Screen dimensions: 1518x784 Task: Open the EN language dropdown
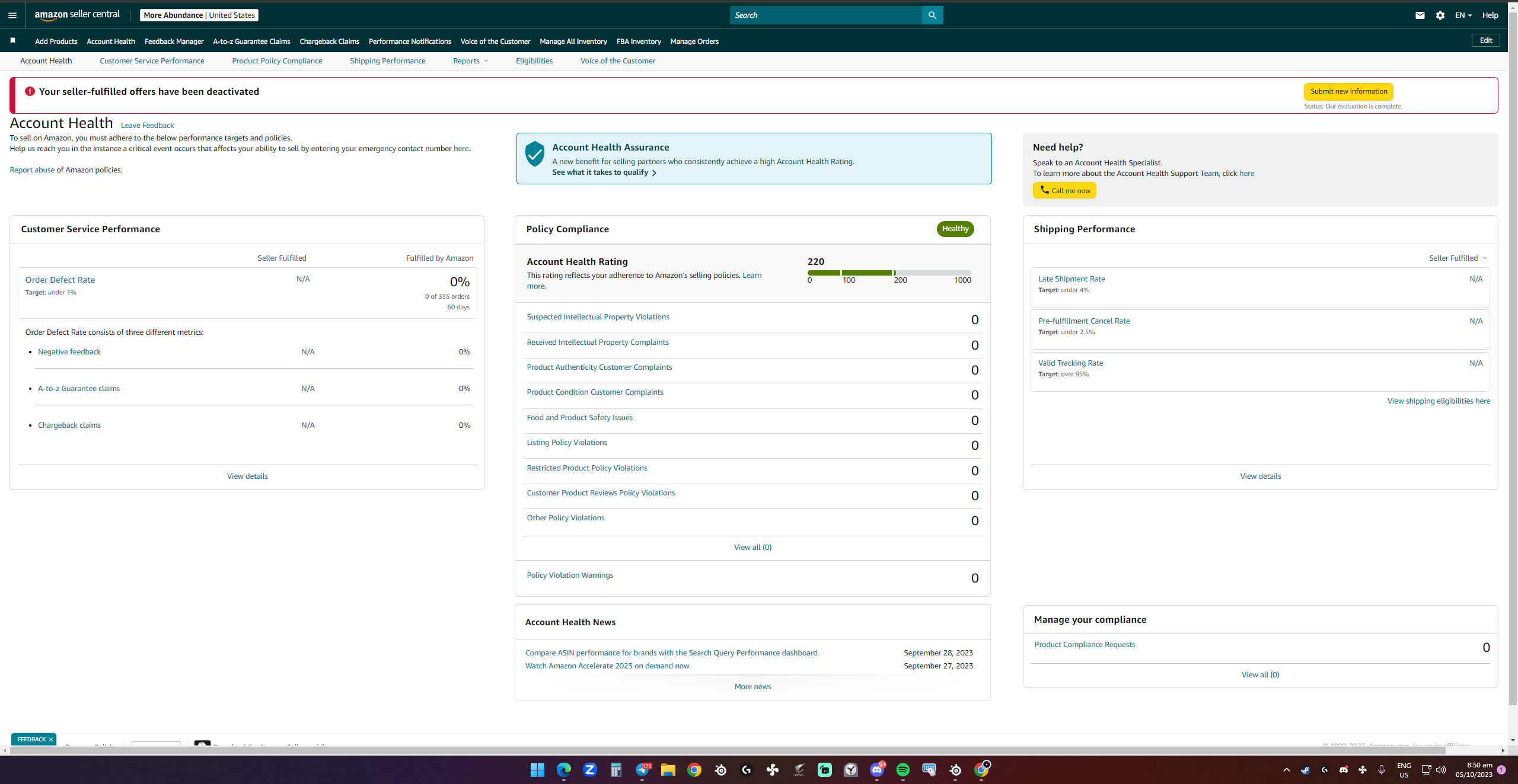click(x=1463, y=15)
